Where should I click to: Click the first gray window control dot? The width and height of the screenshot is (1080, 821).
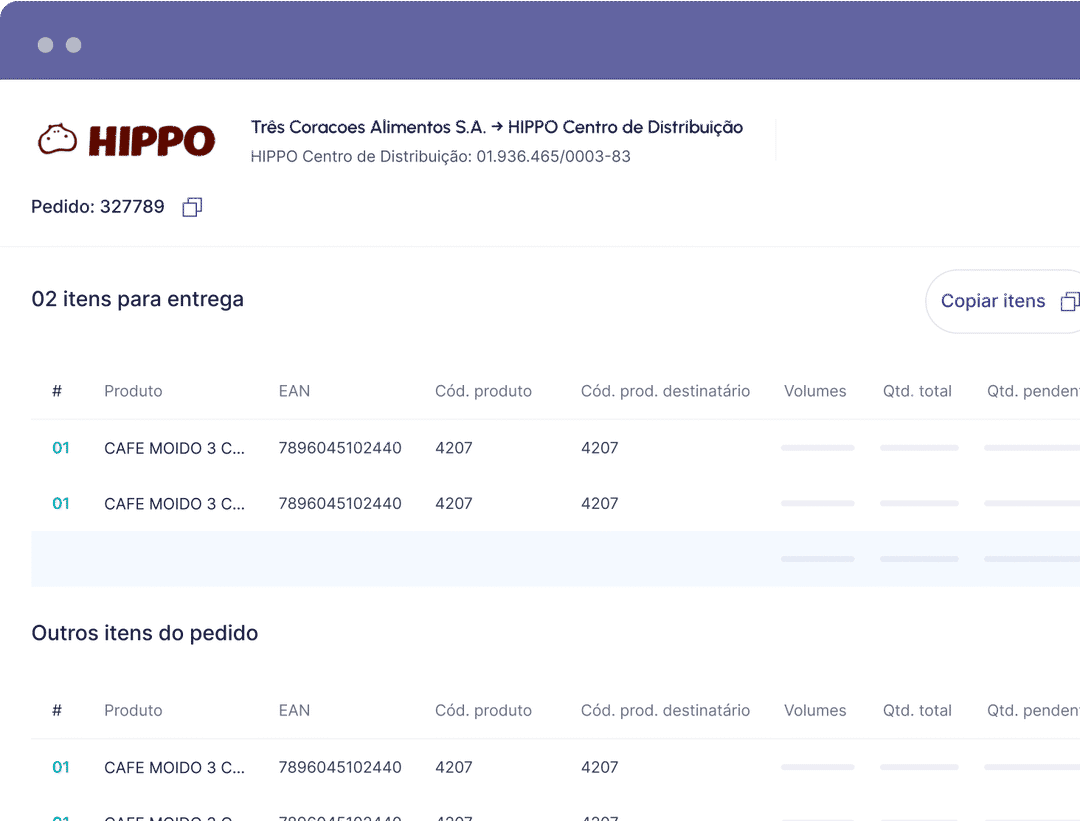(45, 45)
